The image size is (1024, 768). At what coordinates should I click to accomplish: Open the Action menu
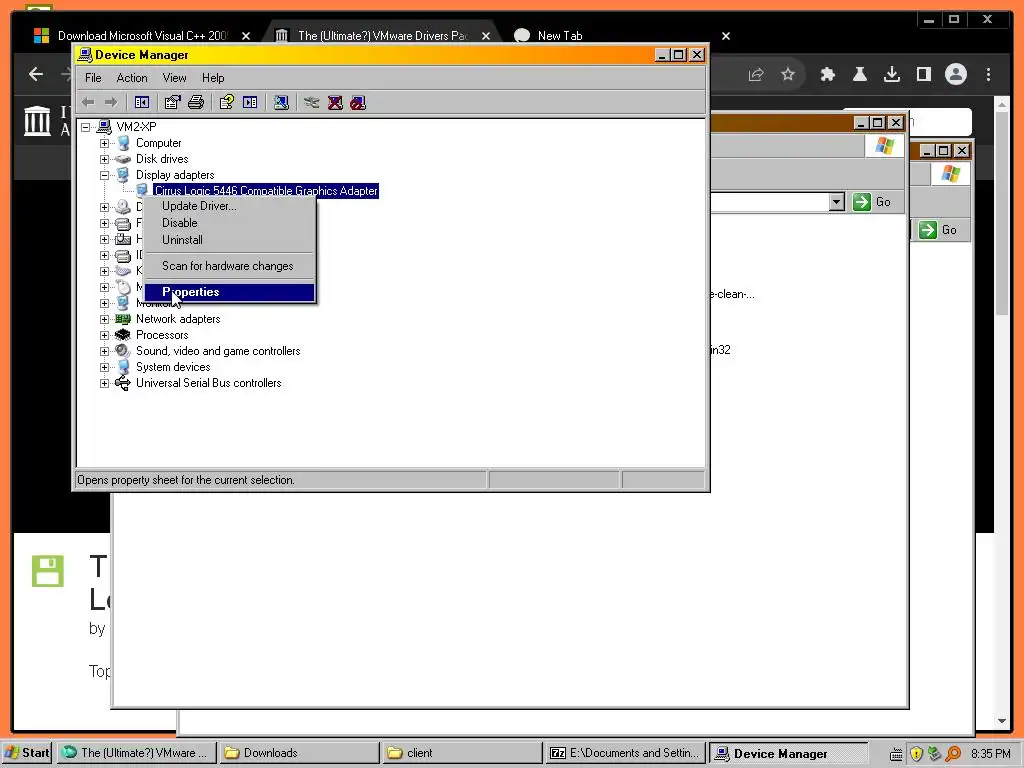(132, 78)
